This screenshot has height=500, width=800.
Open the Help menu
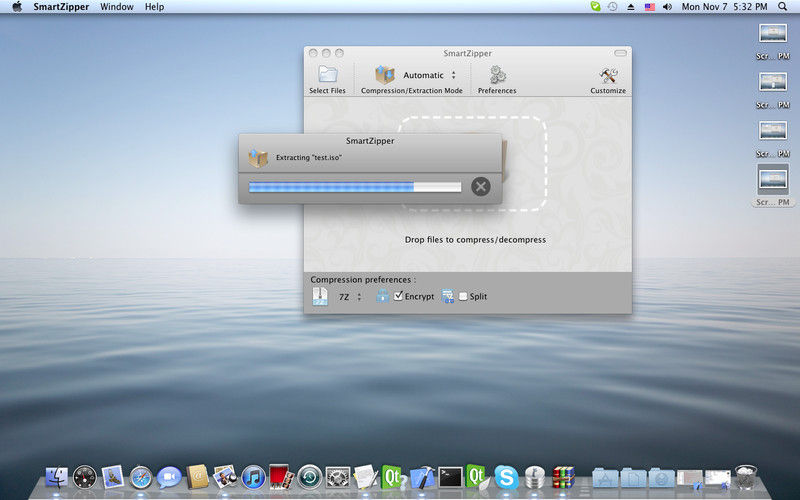(155, 7)
